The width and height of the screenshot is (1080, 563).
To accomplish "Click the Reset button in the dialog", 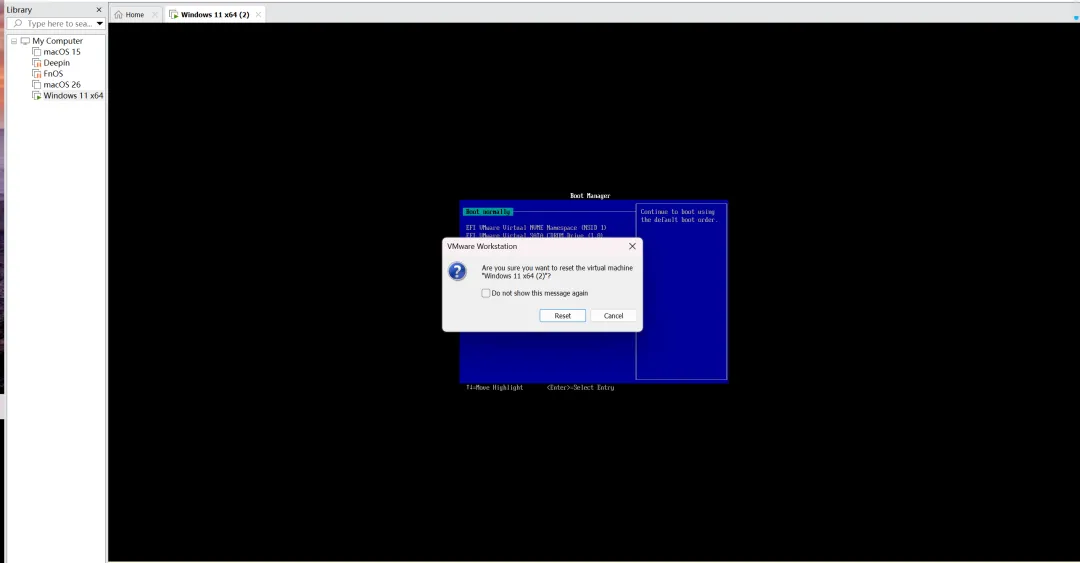I will coord(562,316).
